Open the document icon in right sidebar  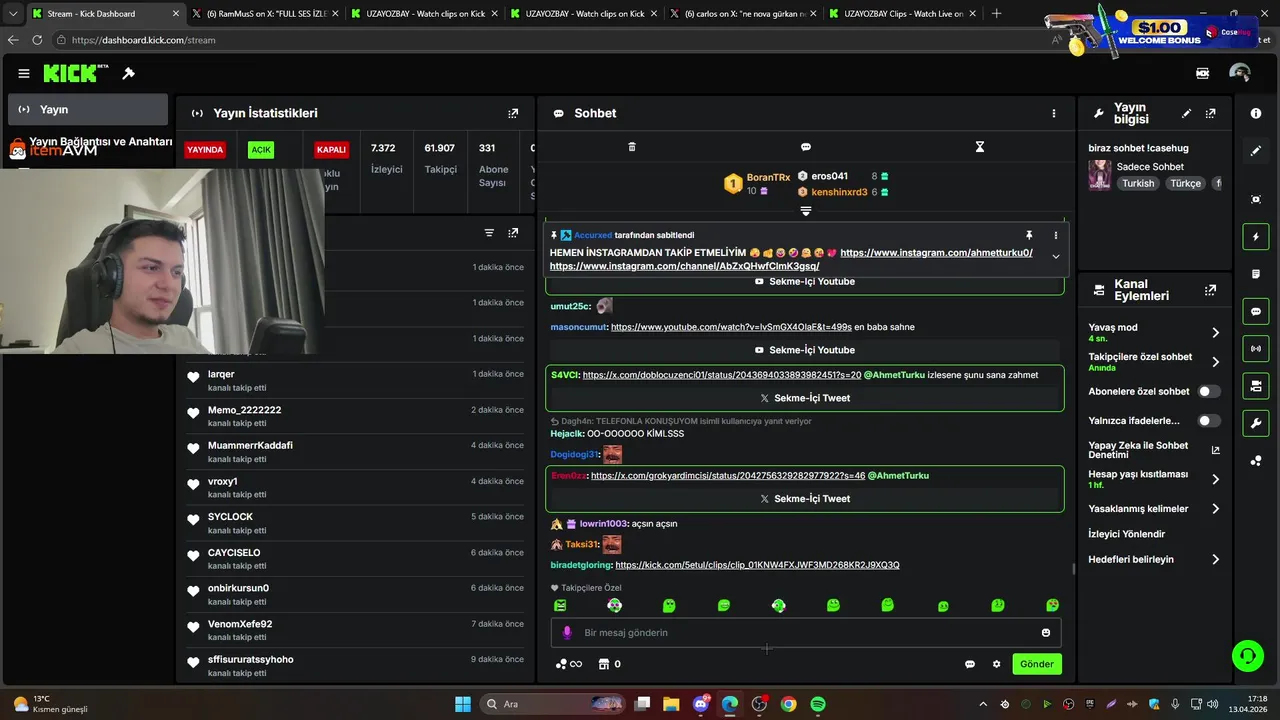(1256, 274)
